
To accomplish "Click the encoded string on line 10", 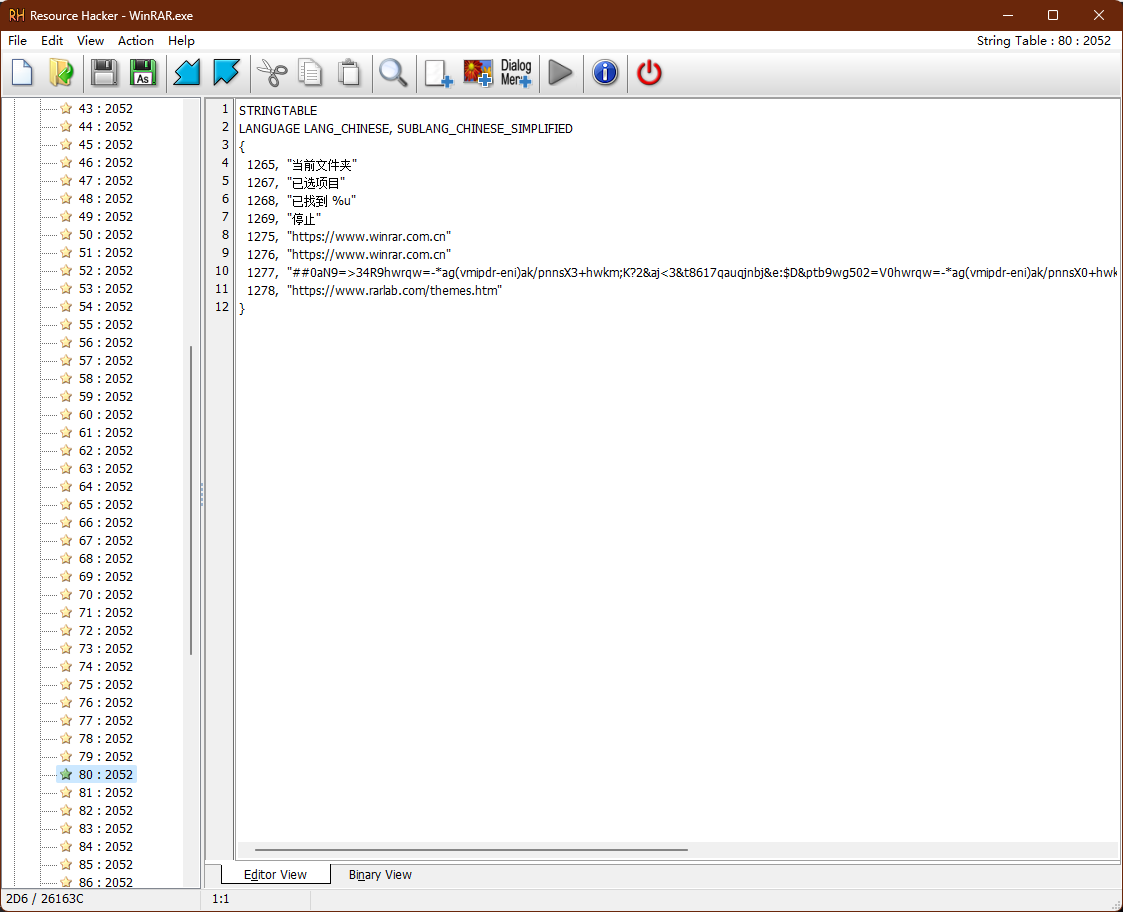I will pos(702,272).
